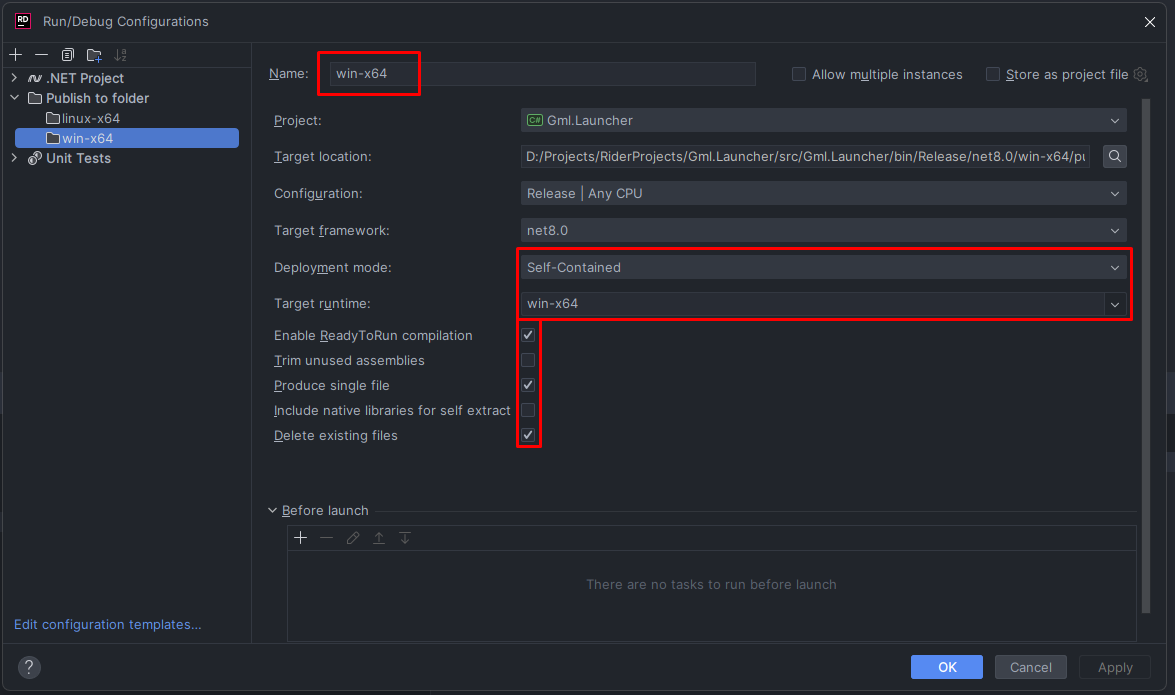Viewport: 1175px width, 695px height.
Task: Browse for target location with search icon
Action: 1115,157
